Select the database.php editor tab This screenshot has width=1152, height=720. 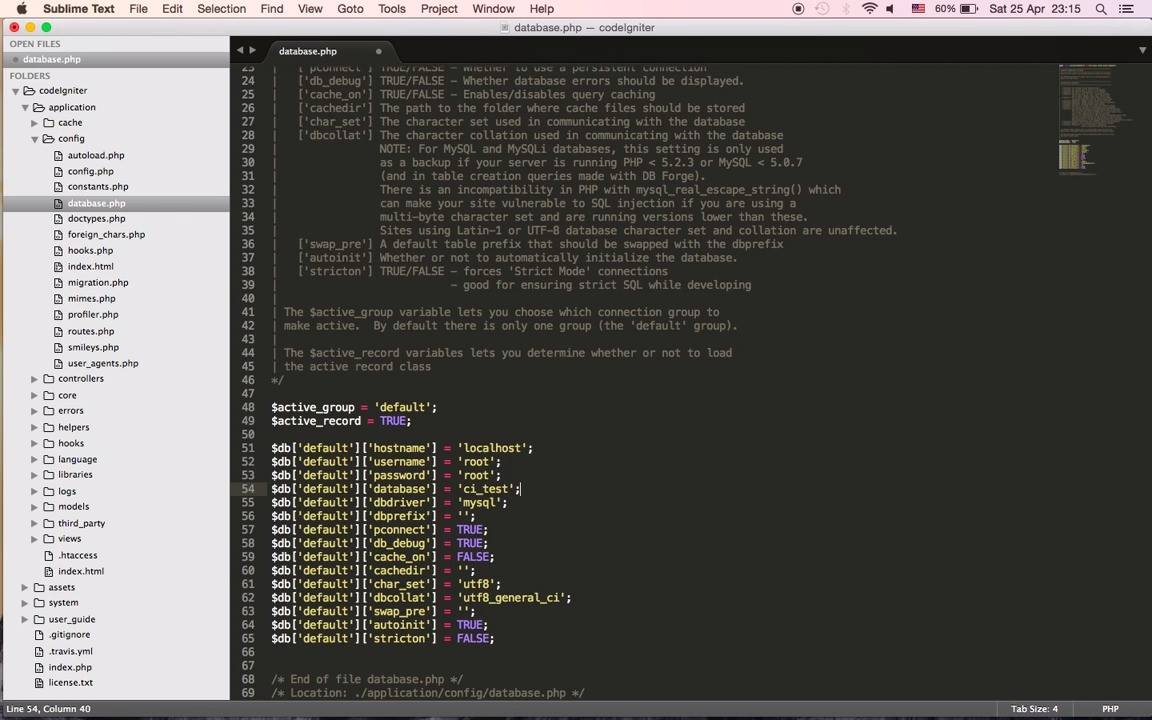pyautogui.click(x=329, y=51)
